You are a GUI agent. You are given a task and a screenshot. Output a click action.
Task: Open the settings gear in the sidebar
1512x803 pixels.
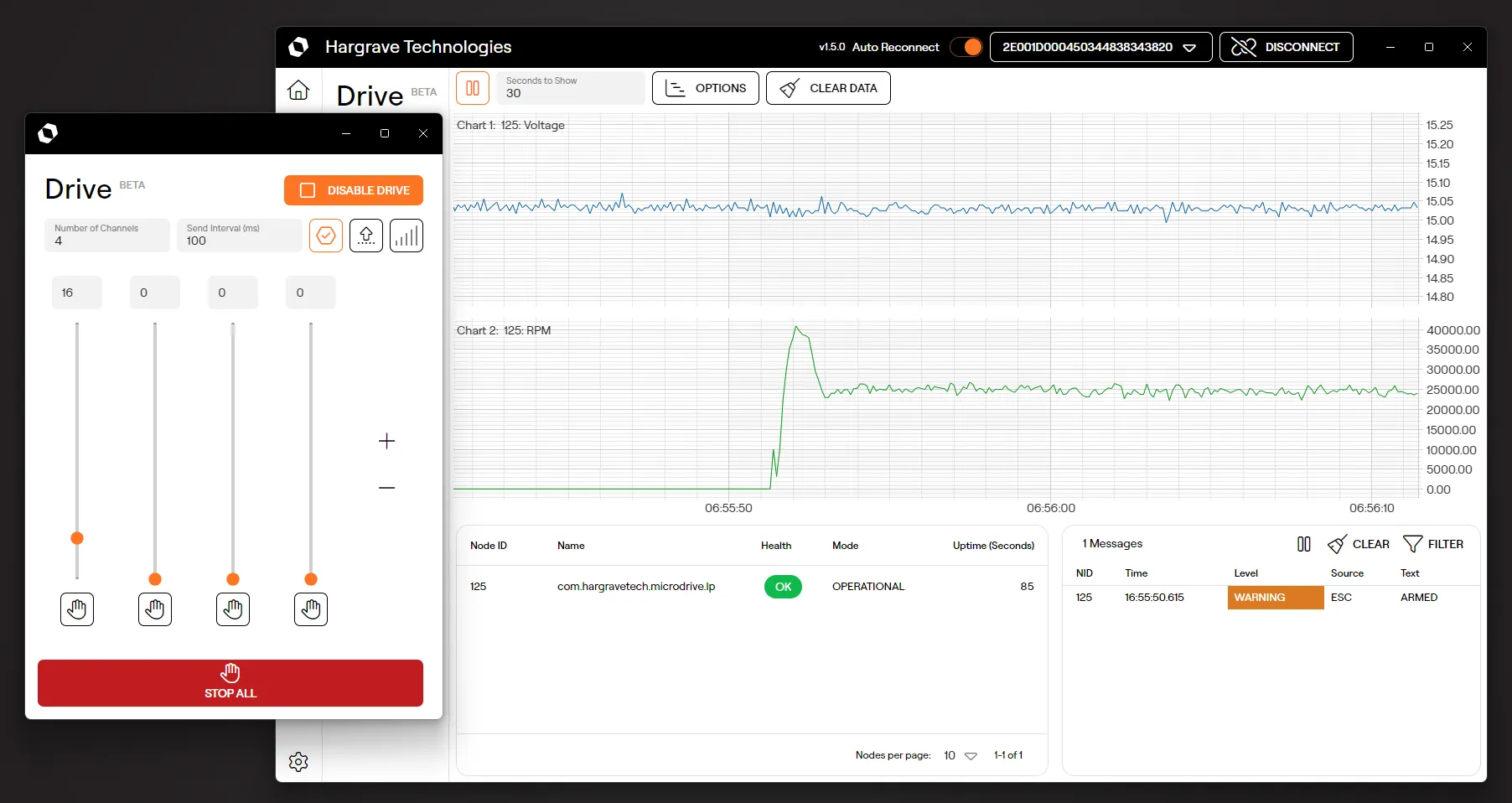click(298, 761)
